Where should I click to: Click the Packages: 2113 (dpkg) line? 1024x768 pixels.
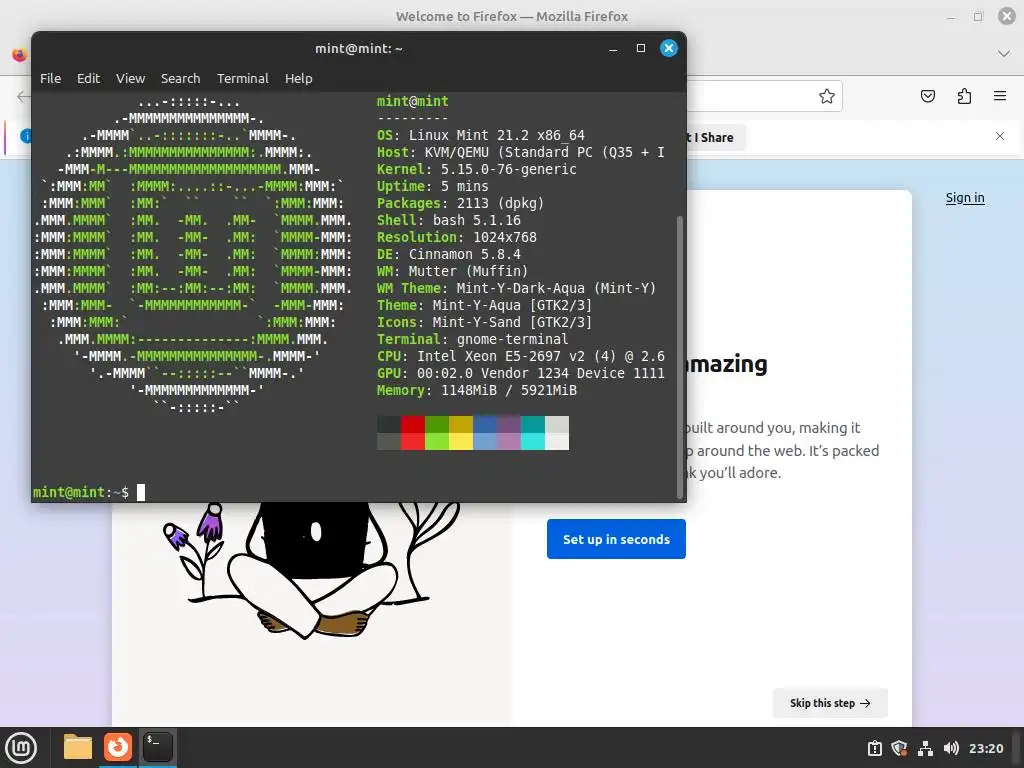(x=460, y=203)
